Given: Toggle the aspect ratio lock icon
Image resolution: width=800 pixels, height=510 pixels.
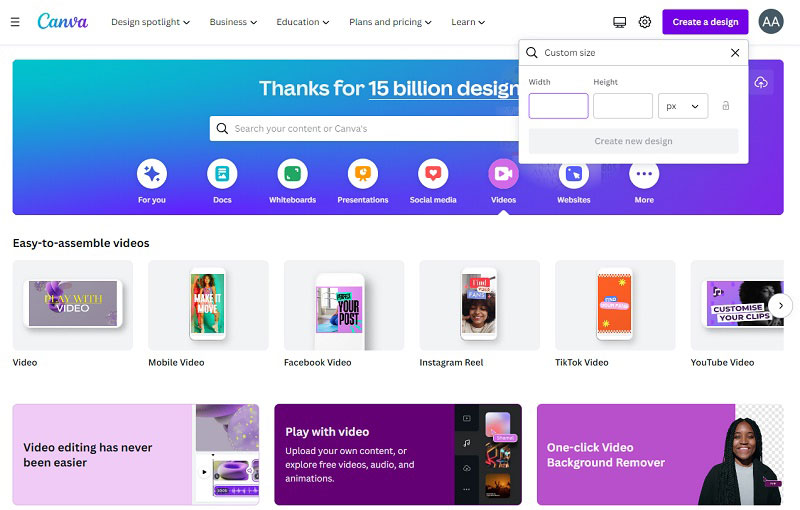Looking at the screenshot, I should click(x=726, y=106).
